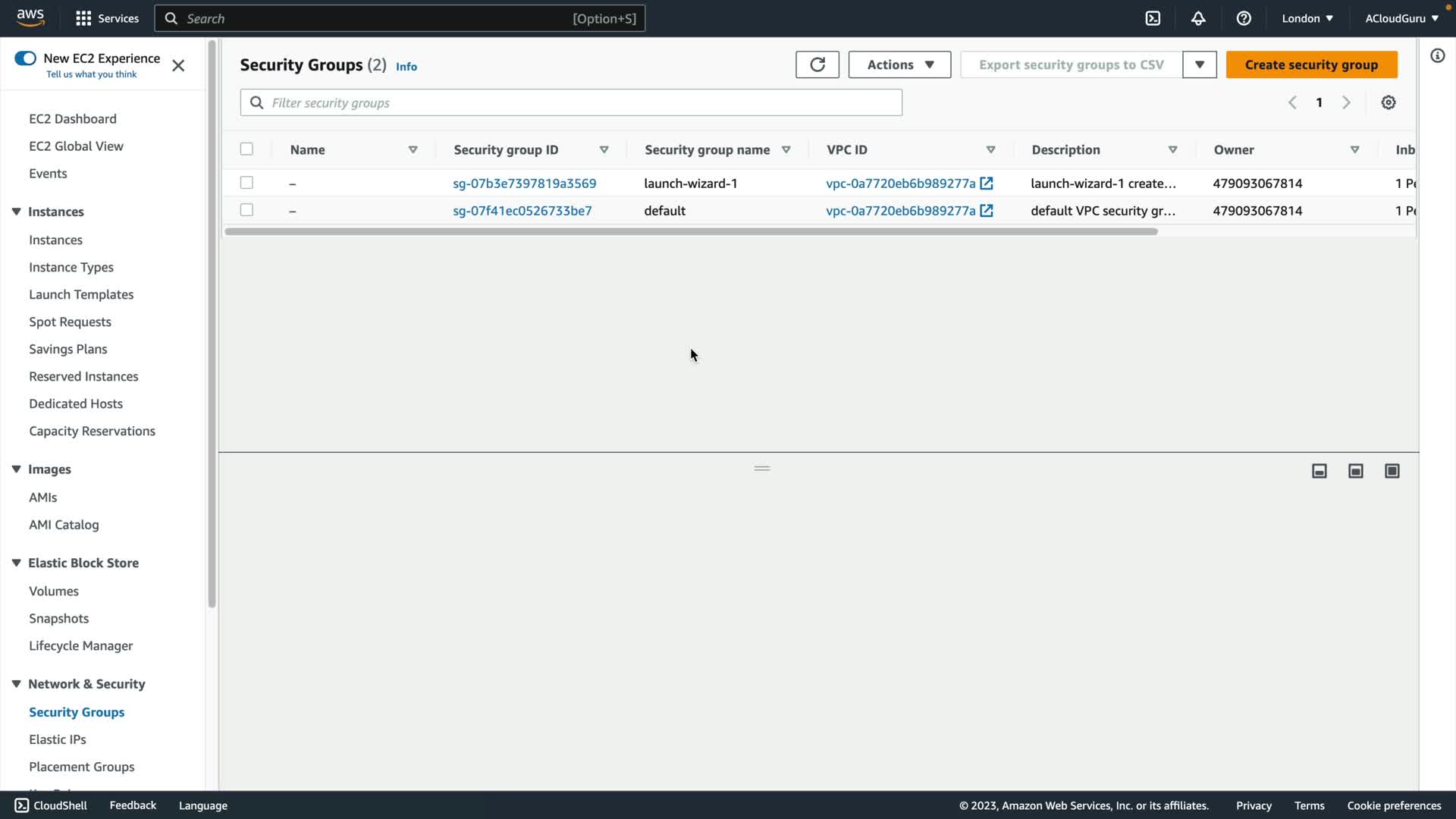
Task: Maximize details pane with the rightmost layout icon
Action: pyautogui.click(x=1392, y=471)
